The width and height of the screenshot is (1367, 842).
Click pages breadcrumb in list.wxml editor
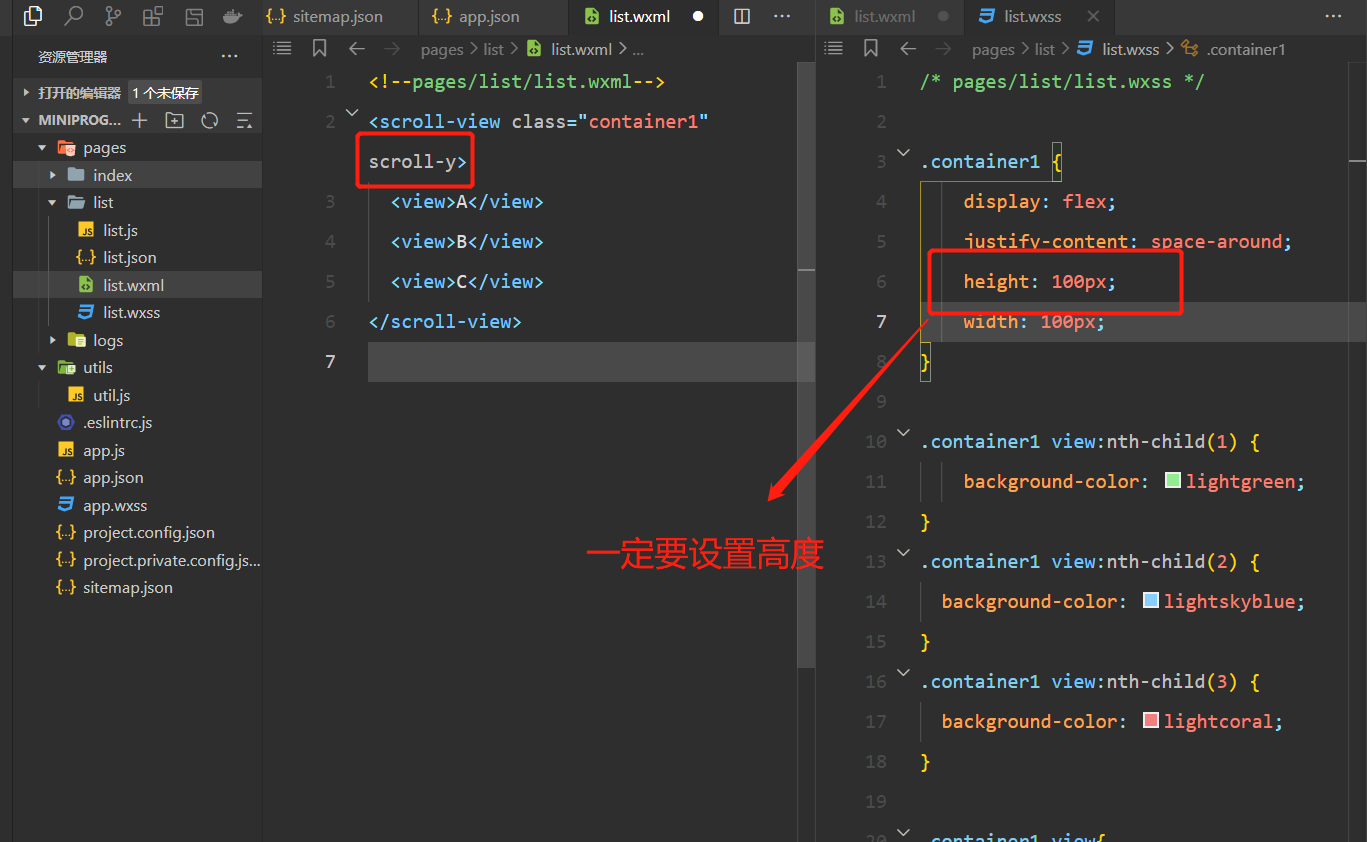click(442, 49)
